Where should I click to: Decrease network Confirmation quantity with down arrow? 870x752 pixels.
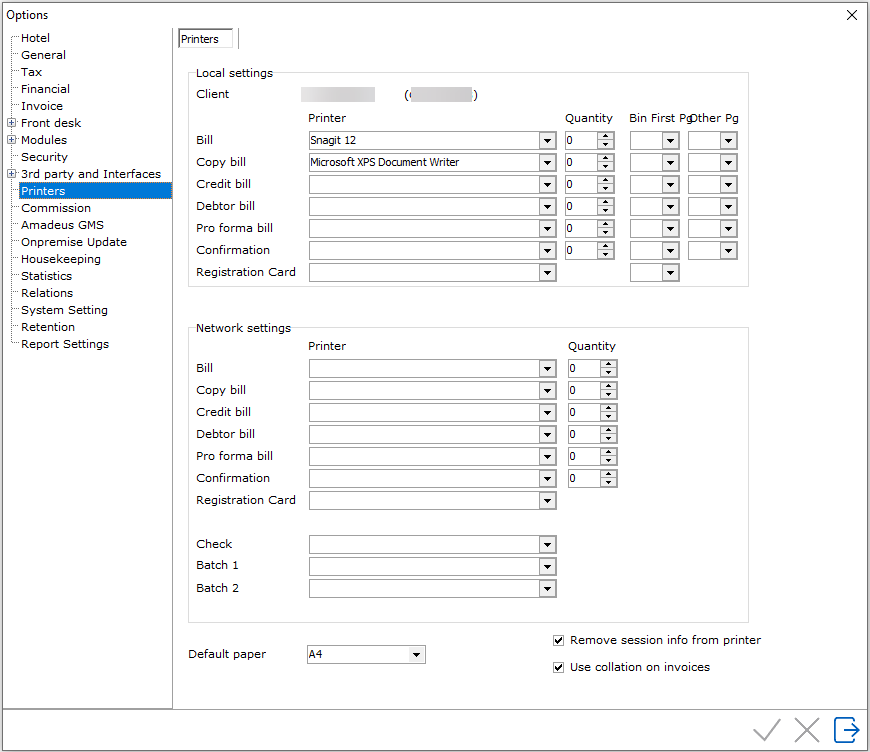click(608, 483)
